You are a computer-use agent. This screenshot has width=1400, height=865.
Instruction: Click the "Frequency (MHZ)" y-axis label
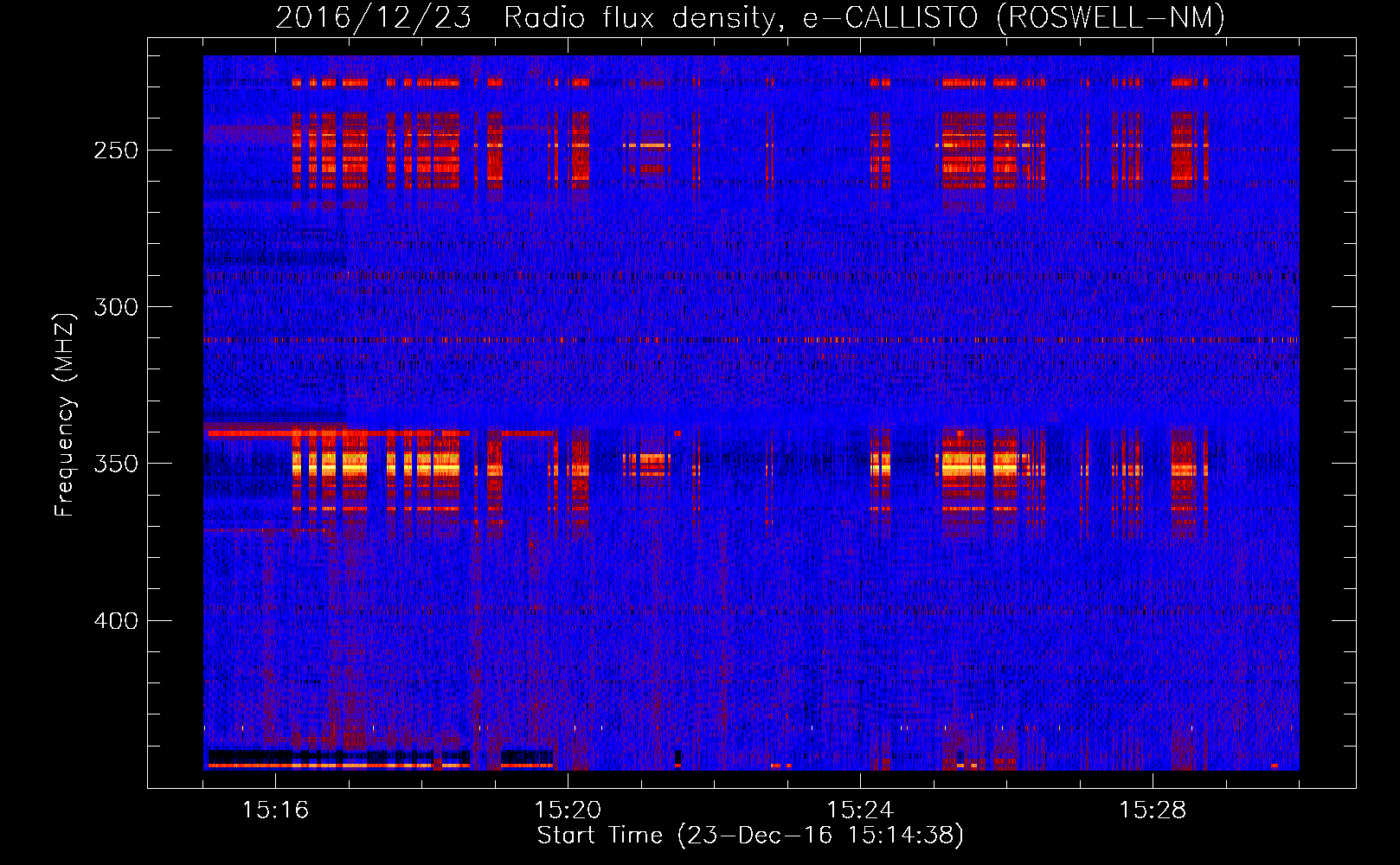click(65, 414)
